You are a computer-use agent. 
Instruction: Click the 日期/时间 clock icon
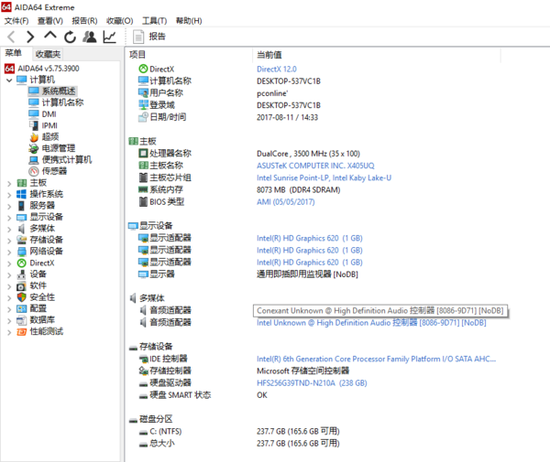143,117
